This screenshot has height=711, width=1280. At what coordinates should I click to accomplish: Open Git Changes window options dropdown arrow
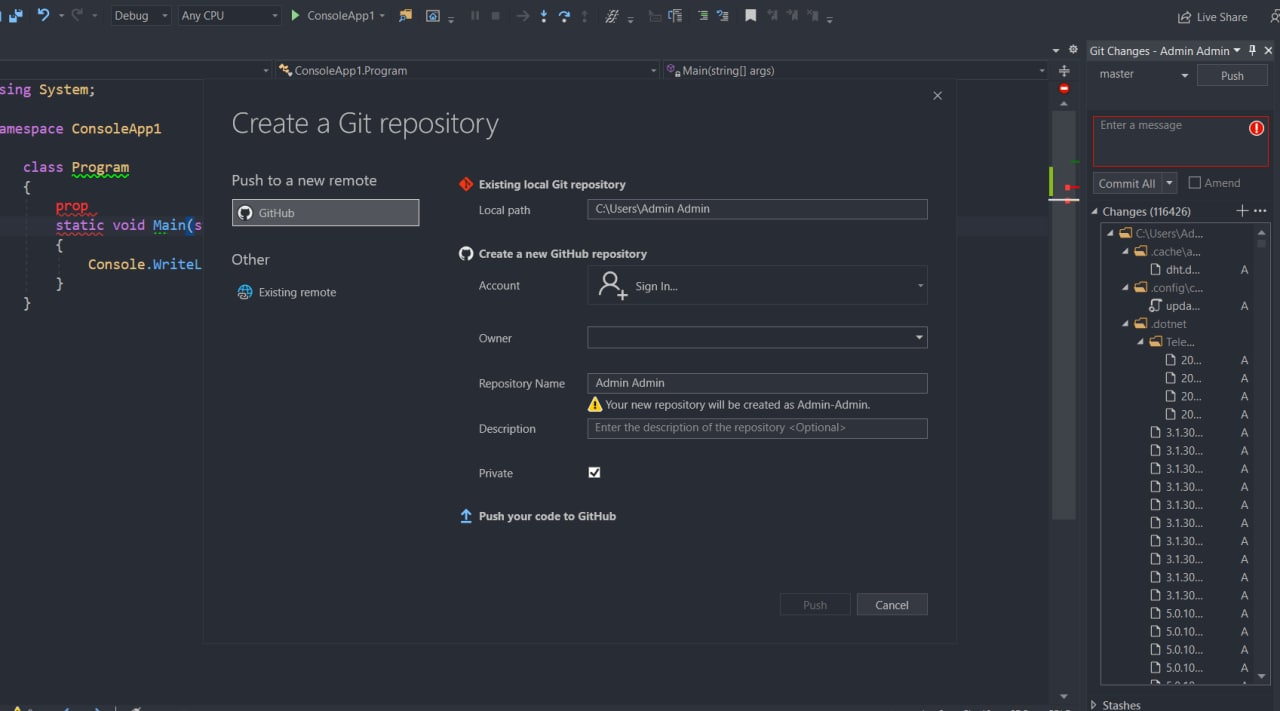(1237, 51)
